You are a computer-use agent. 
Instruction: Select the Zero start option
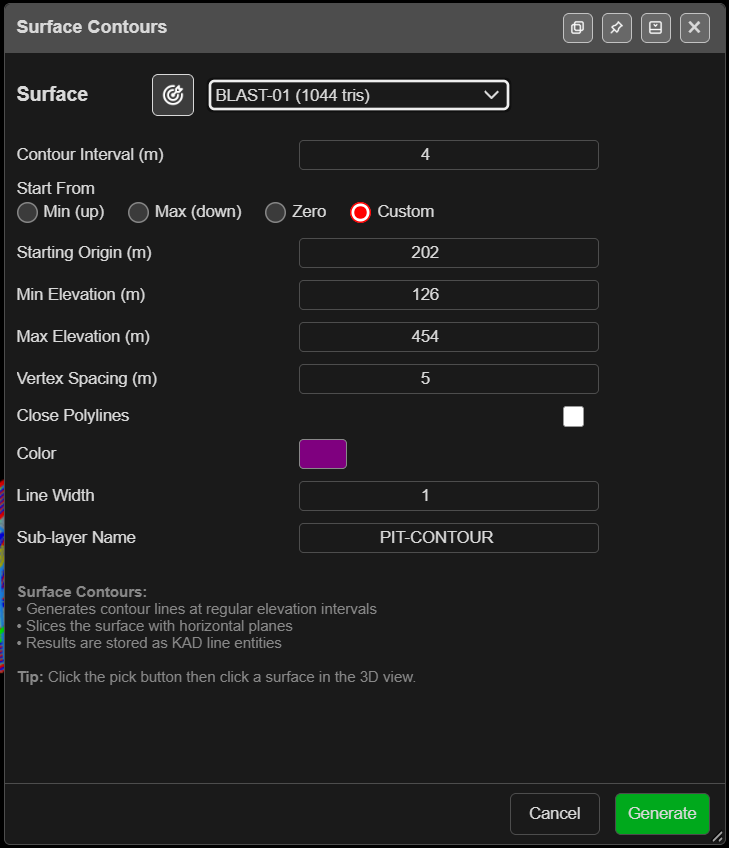click(x=275, y=212)
